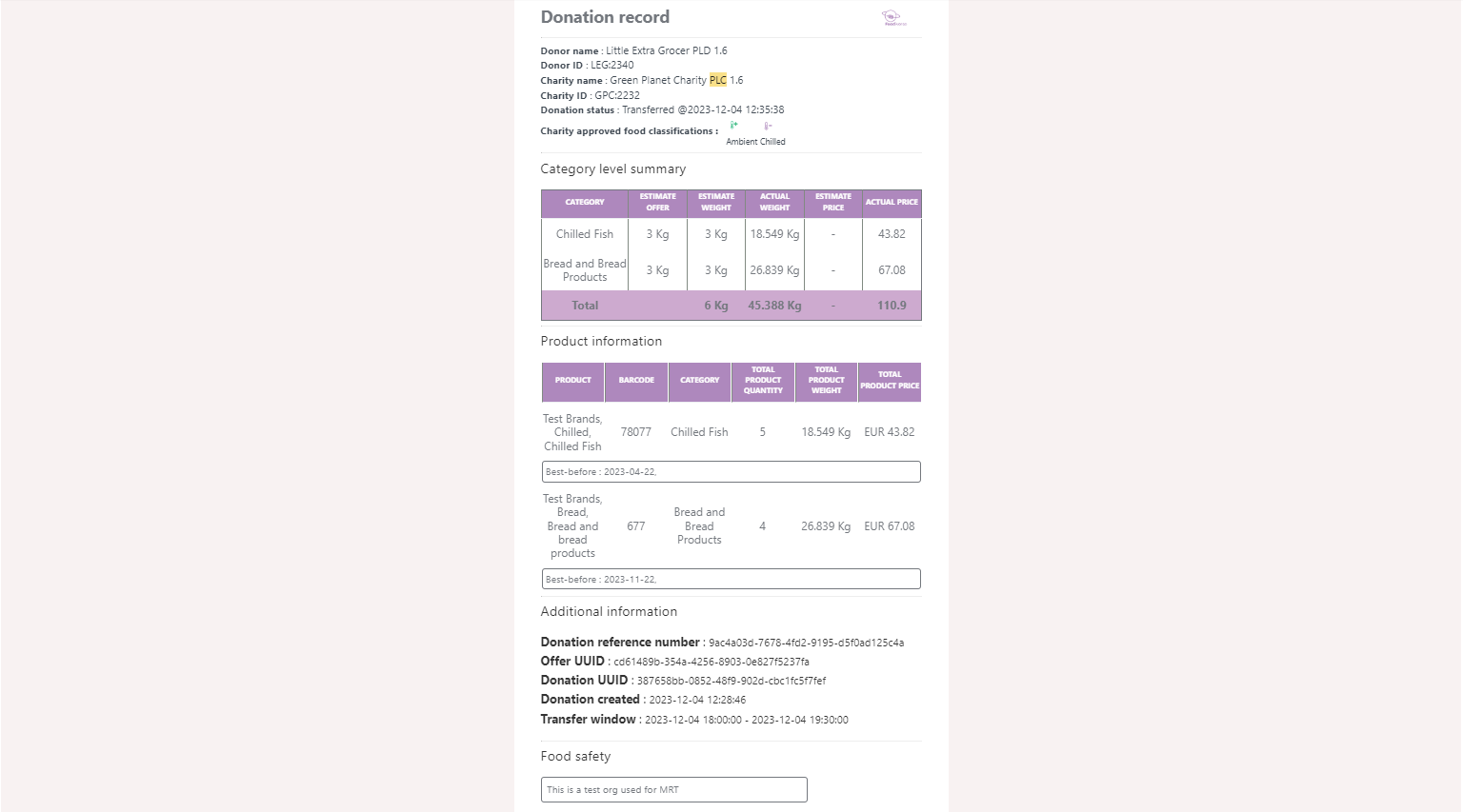Click barcode 78077 in product table

click(636, 432)
